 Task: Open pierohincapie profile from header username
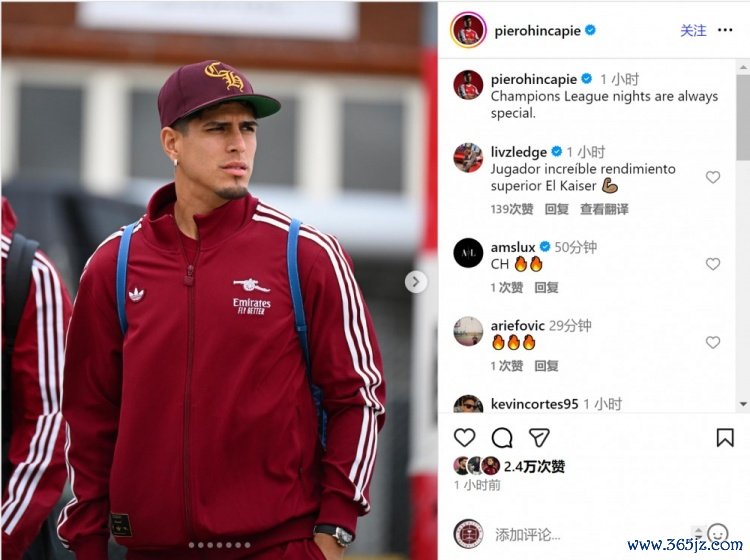tap(538, 31)
